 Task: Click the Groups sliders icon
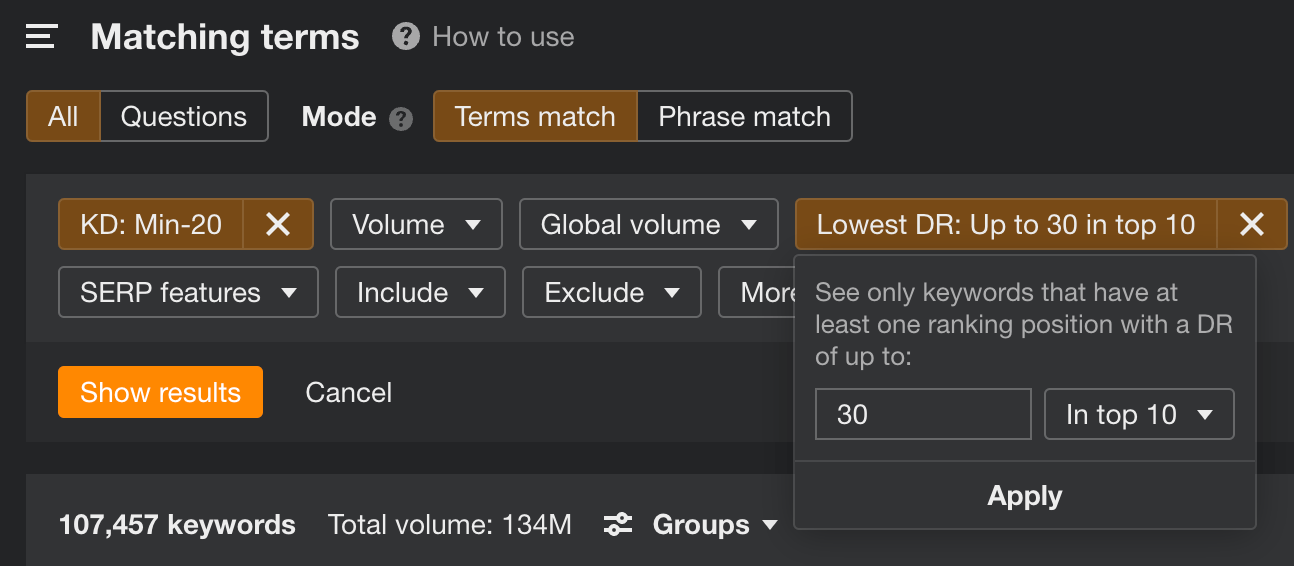(x=618, y=524)
